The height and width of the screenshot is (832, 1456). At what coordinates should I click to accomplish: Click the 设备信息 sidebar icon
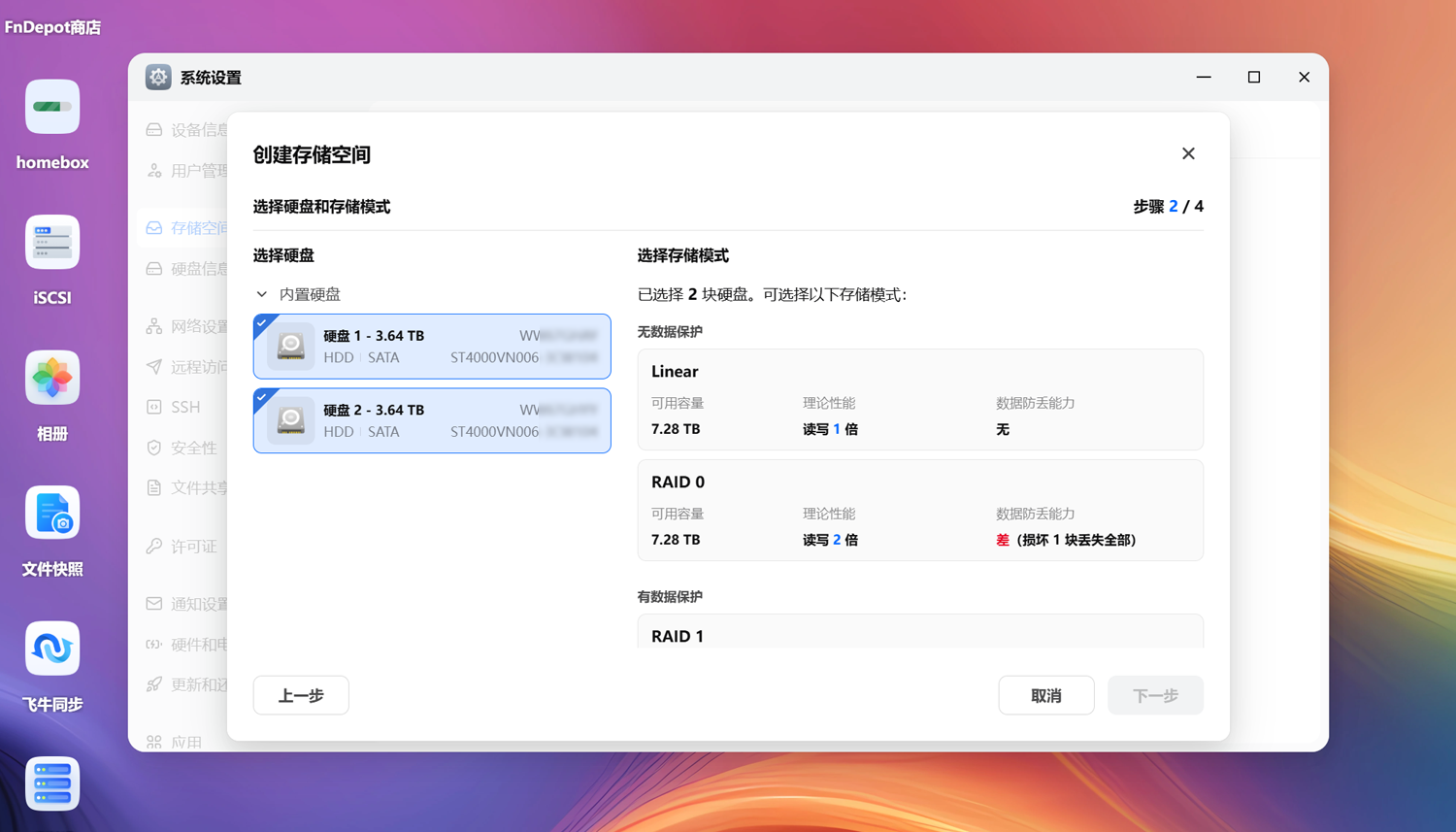pos(154,130)
